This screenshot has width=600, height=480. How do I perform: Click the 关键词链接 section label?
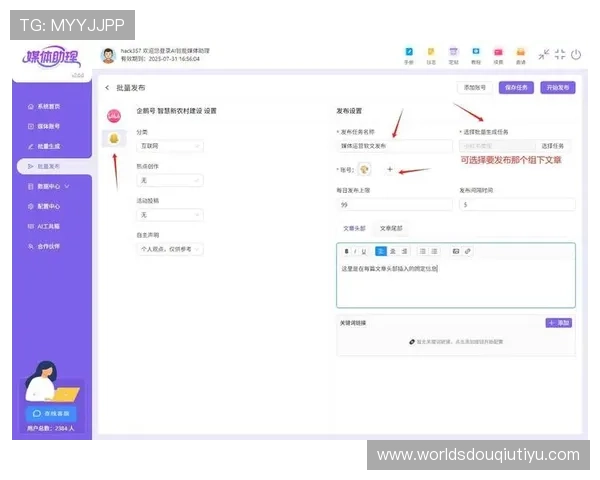(x=353, y=323)
